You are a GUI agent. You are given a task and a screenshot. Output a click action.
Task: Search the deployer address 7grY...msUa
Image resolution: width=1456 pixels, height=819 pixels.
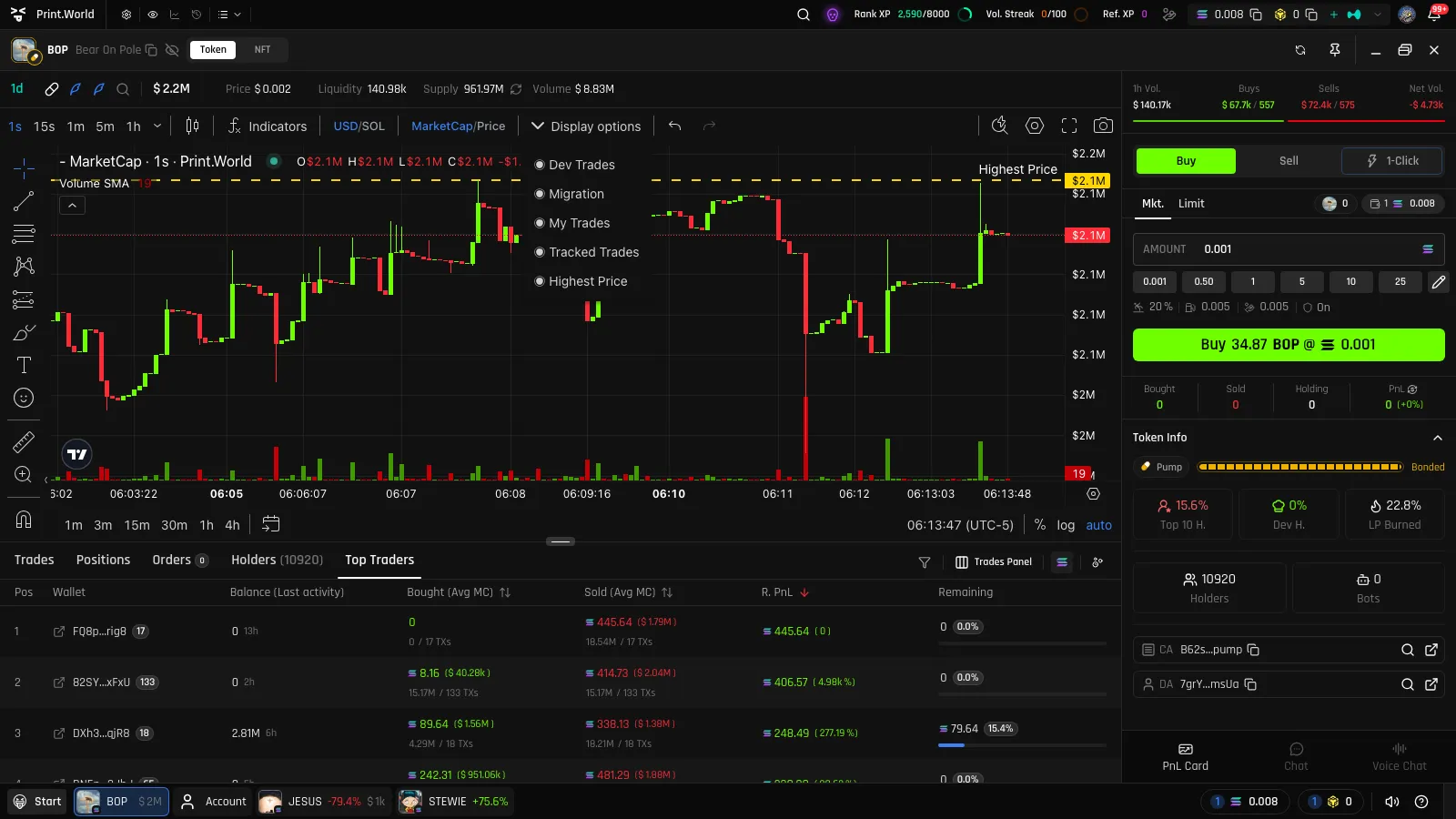(x=1407, y=684)
